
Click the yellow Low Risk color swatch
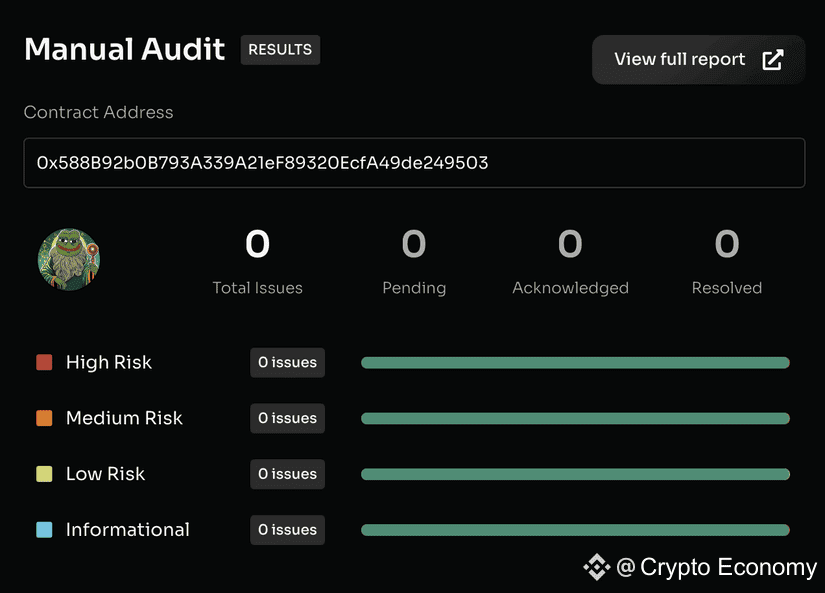(x=44, y=474)
